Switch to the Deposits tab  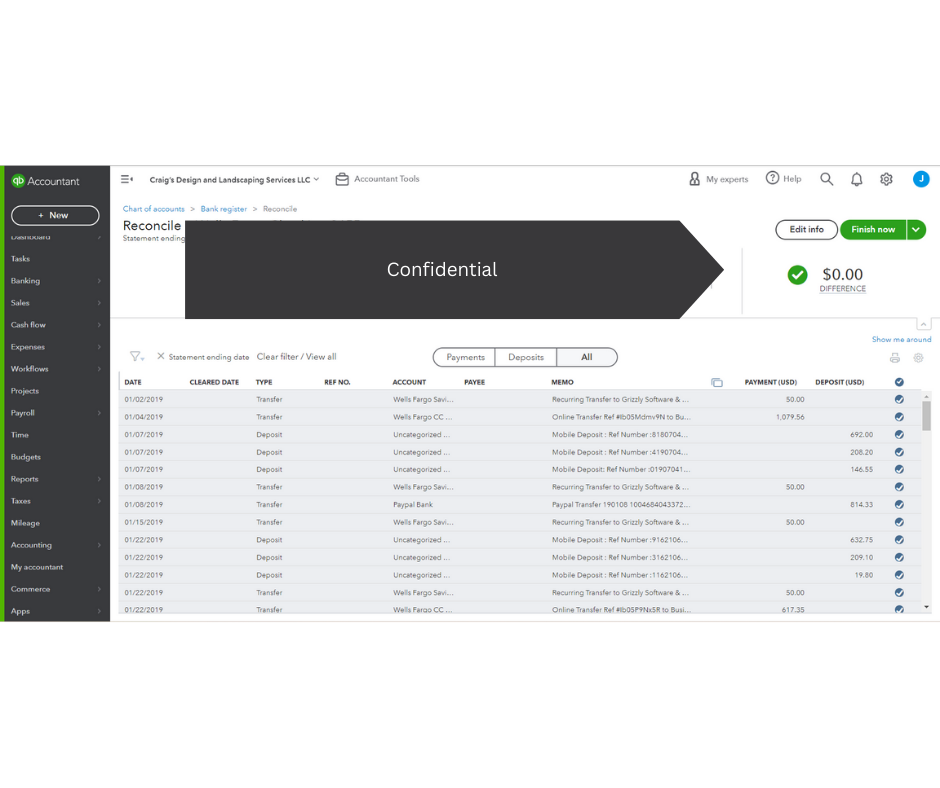pos(526,357)
